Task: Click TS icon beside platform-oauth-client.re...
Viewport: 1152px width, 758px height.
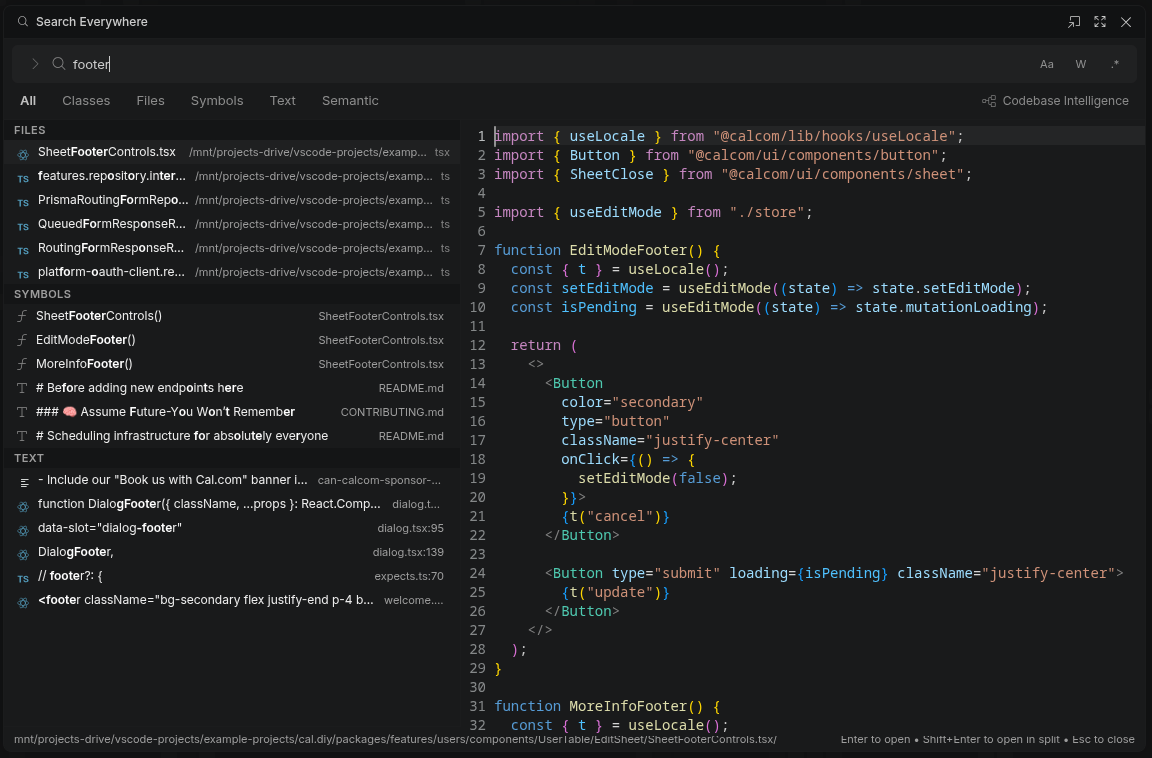Action: coord(24,275)
